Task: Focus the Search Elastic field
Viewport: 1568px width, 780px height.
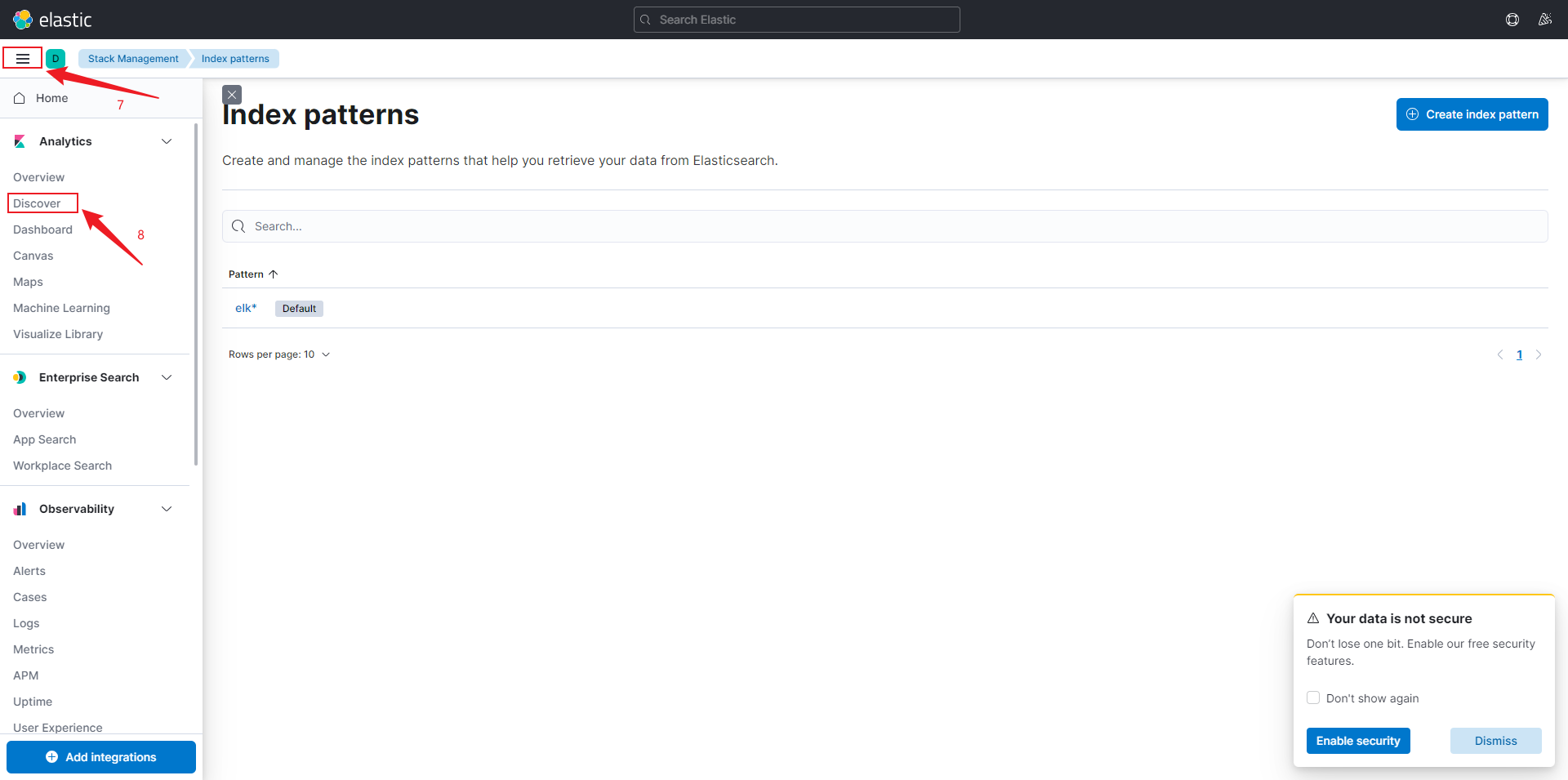Action: pyautogui.click(x=796, y=20)
